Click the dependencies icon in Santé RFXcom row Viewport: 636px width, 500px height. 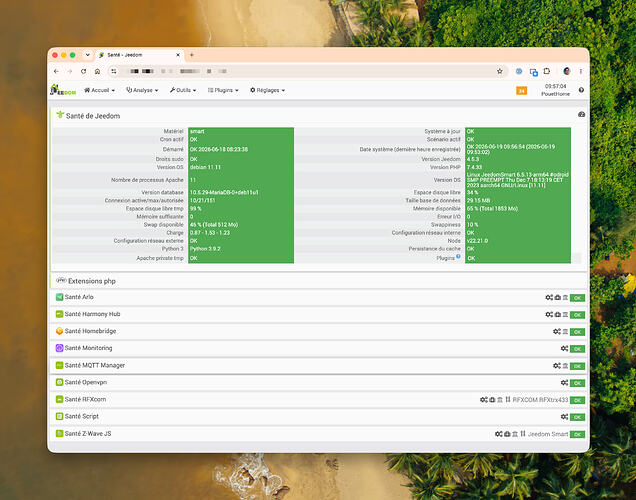tap(492, 400)
